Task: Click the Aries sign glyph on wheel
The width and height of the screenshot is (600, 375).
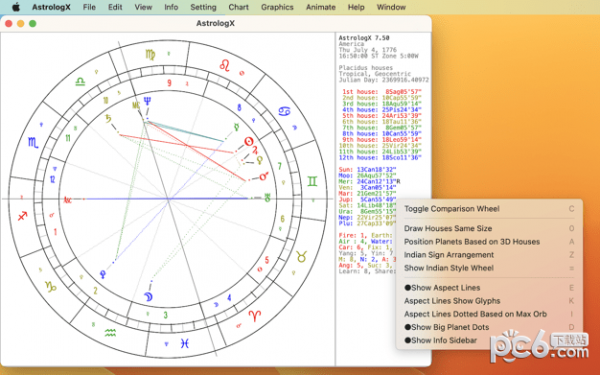Action: tap(255, 316)
